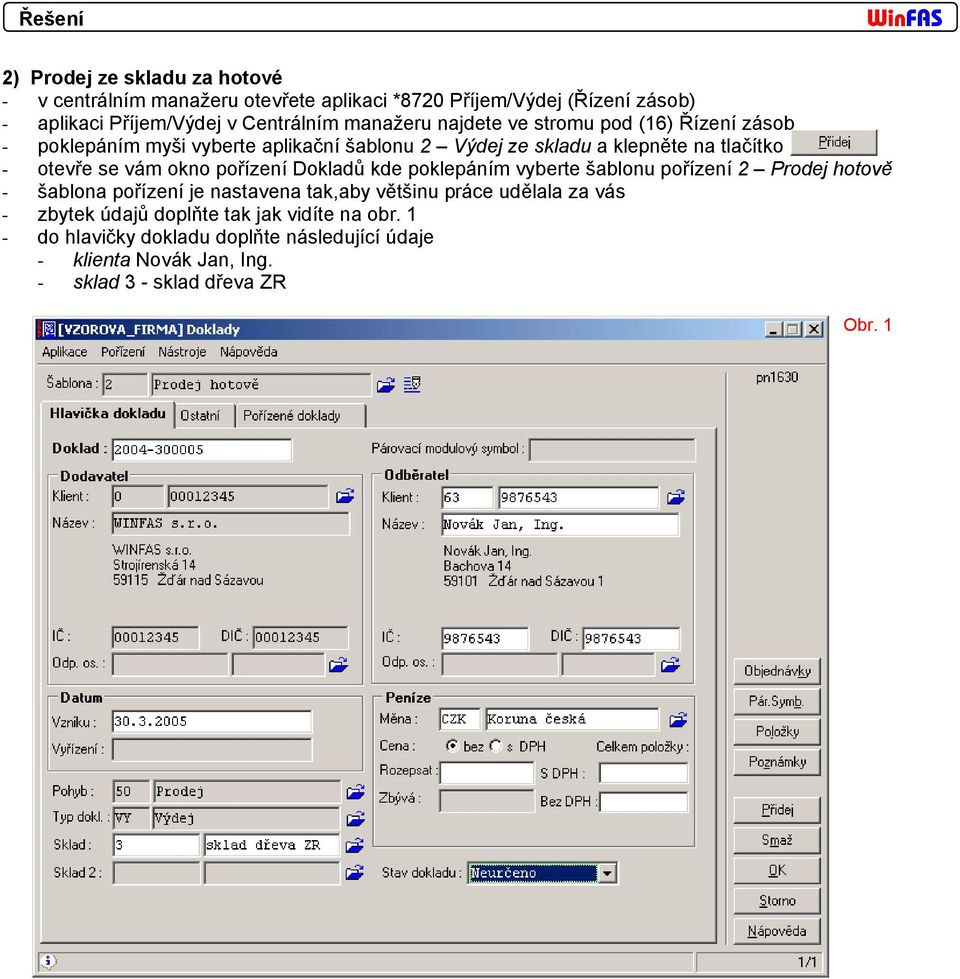Switch to the Ostatní tab
The width and height of the screenshot is (960, 979).
[200, 416]
